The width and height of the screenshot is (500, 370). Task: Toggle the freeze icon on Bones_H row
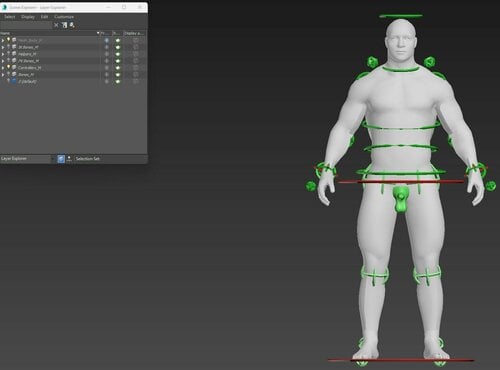(107, 75)
